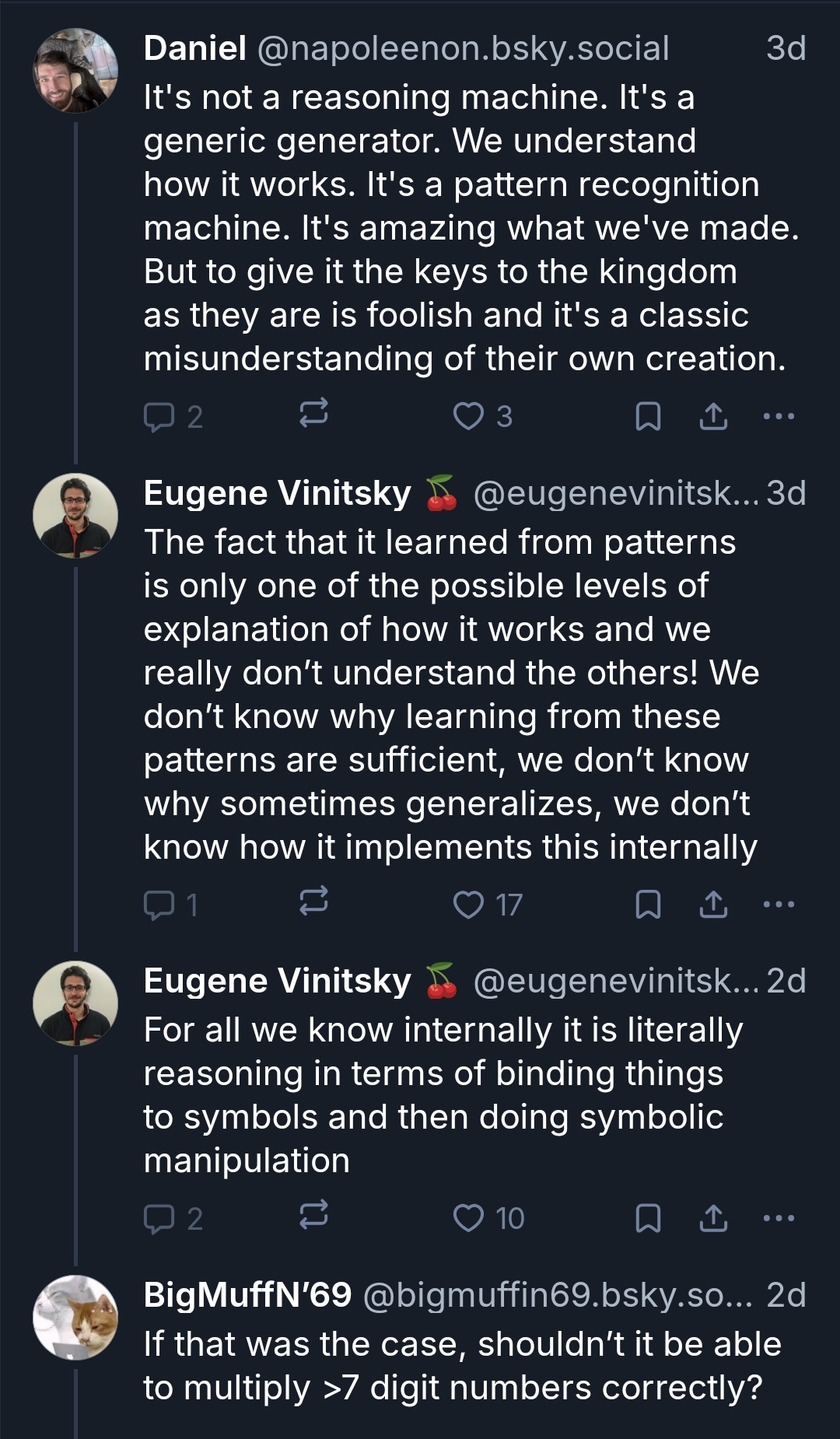Share Eugene's post with 17 likes
Viewport: 840px width, 1439px height.
pos(713,905)
